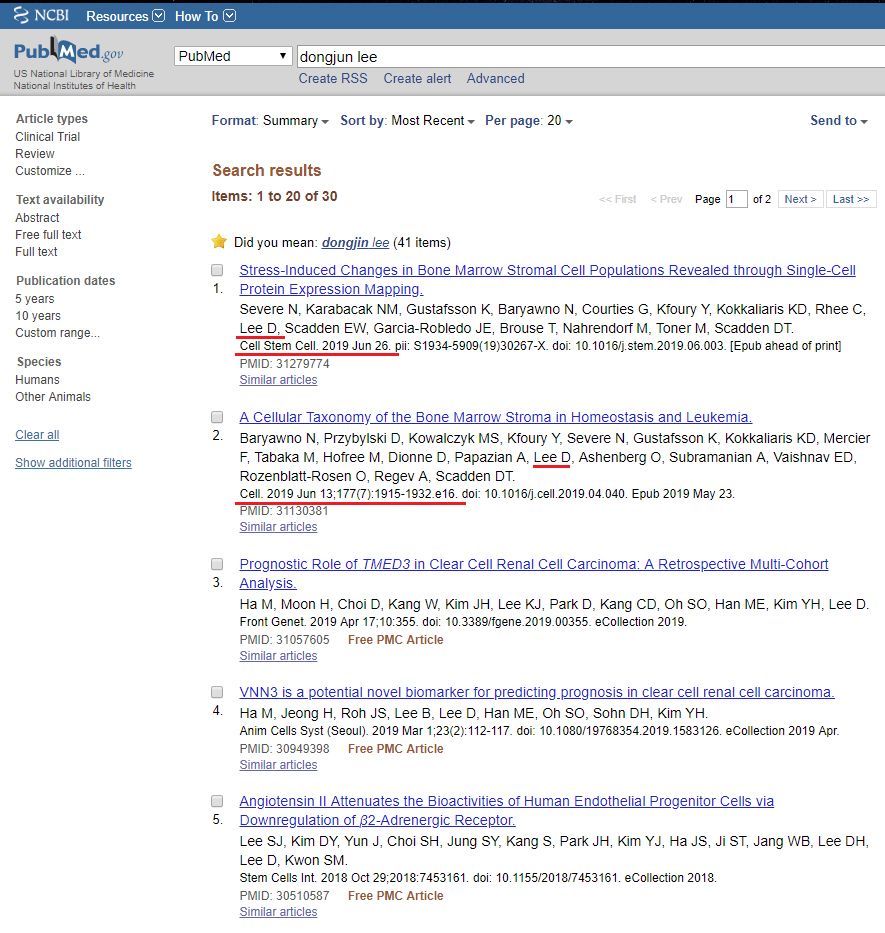The height and width of the screenshot is (933, 885).
Task: Click the yellow star suggestion icon
Action: [x=219, y=242]
